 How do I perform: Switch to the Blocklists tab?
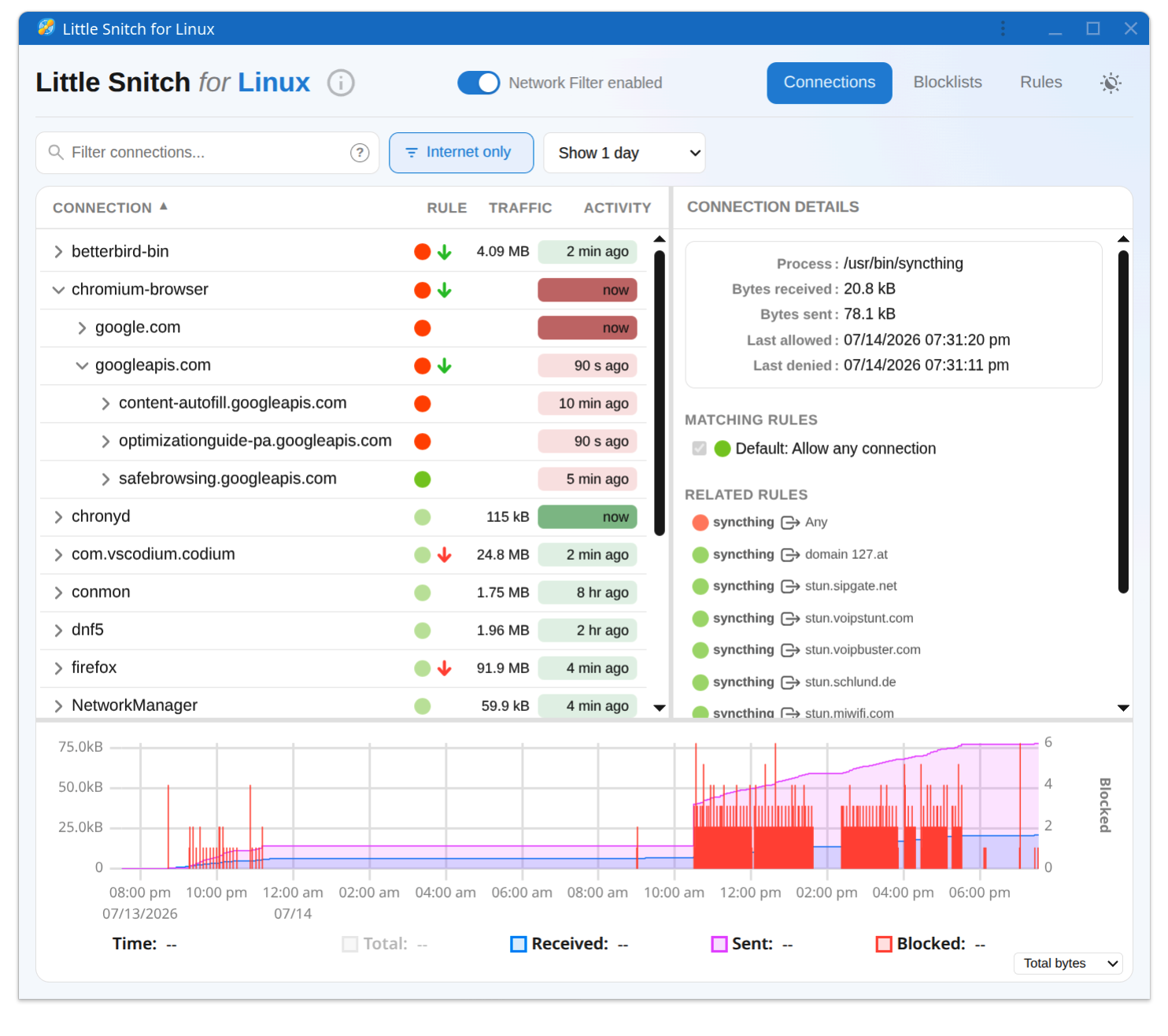point(948,83)
